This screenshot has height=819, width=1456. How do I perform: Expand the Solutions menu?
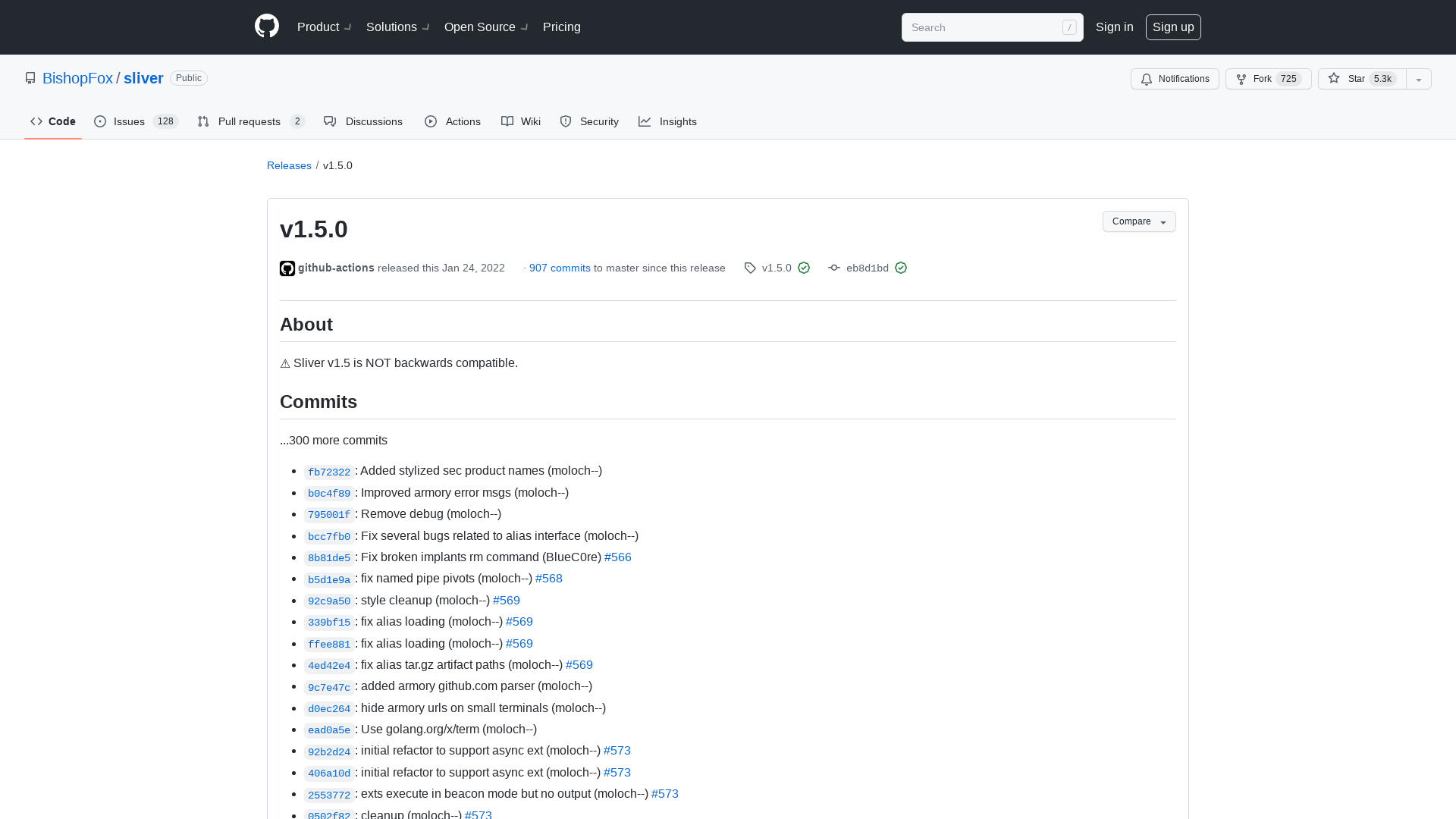(397, 27)
